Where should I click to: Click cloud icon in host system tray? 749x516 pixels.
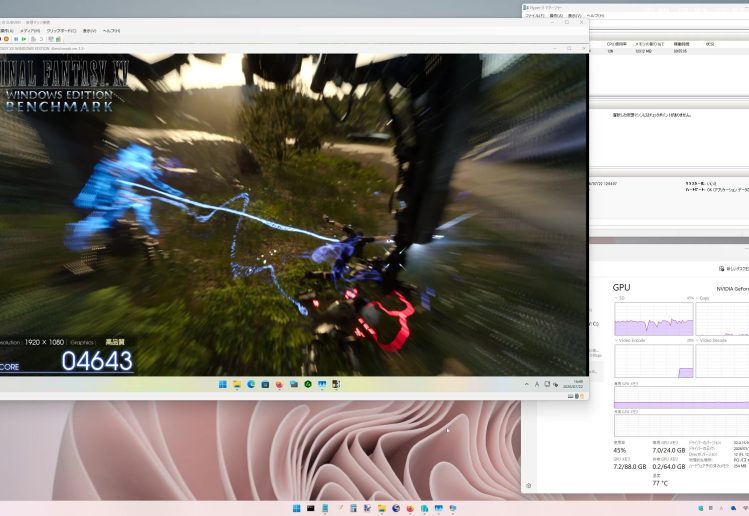point(734,508)
